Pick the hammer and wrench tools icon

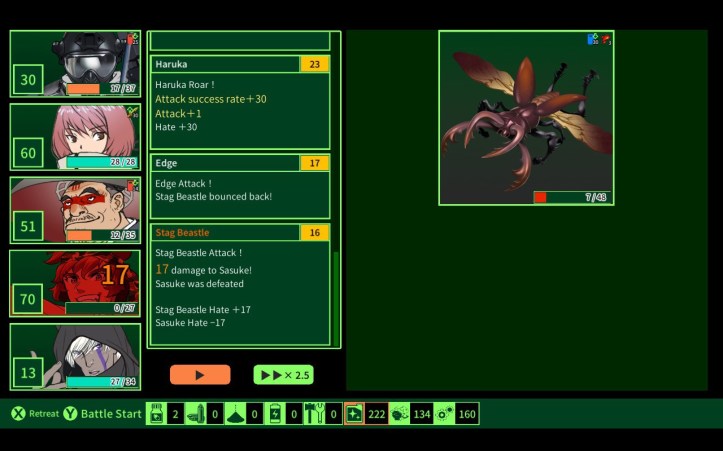(x=314, y=414)
